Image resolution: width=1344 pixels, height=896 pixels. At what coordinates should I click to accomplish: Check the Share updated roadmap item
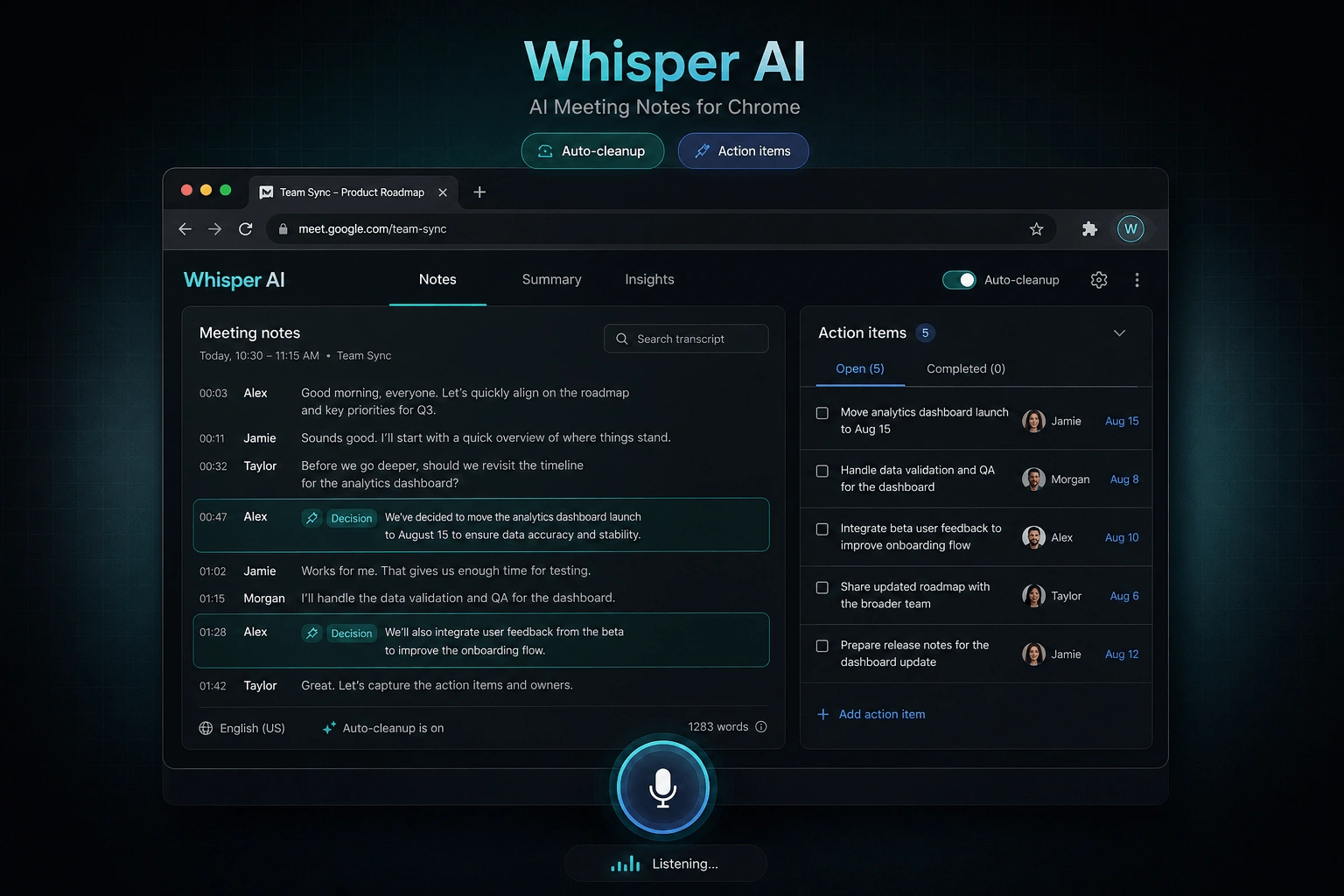(x=822, y=588)
